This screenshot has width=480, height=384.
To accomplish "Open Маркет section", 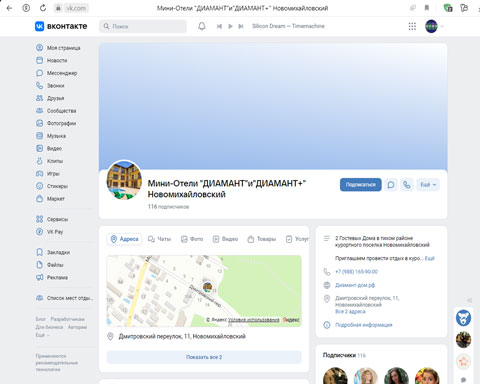I will (x=50, y=199).
